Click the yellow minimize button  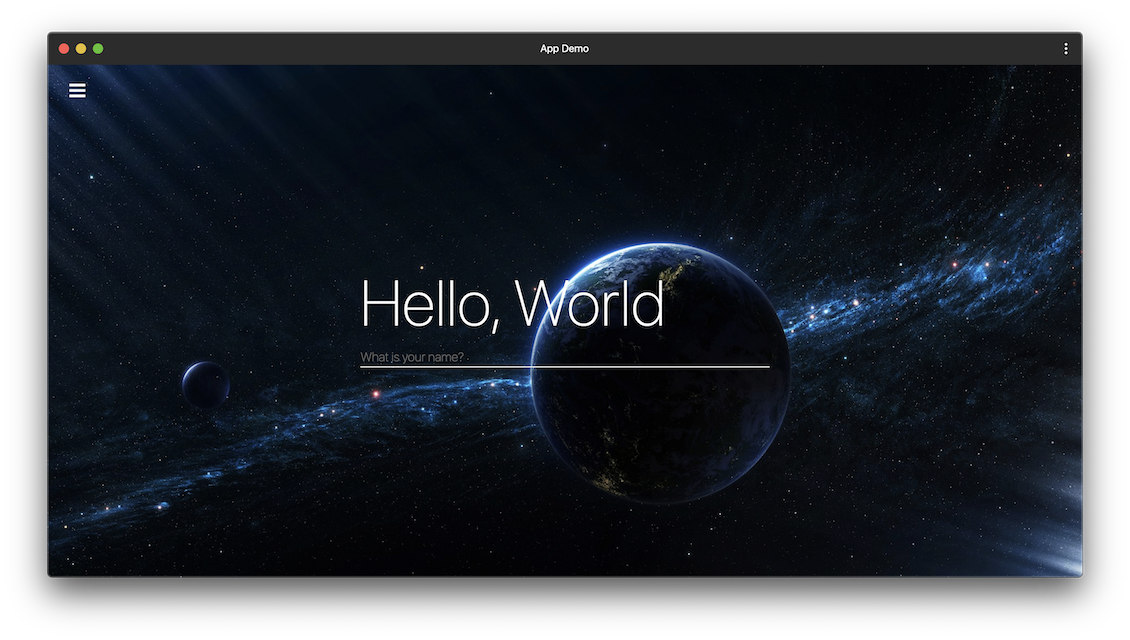click(80, 47)
